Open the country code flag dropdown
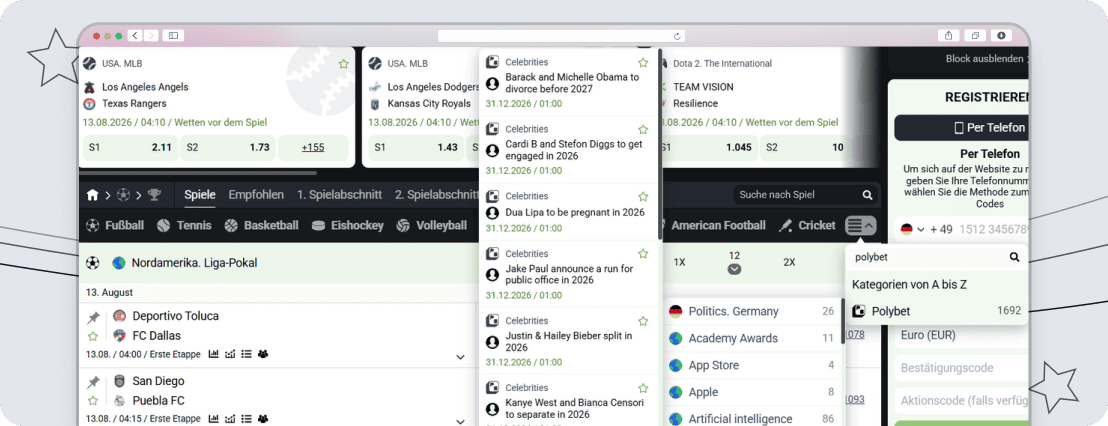The width and height of the screenshot is (1108, 426). (911, 229)
